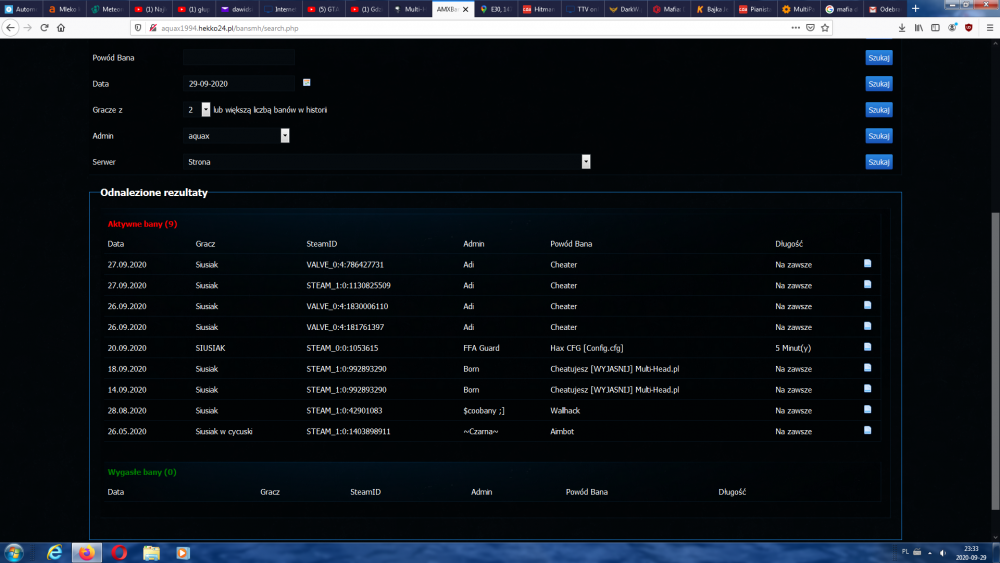
Task: Launch Opera from the Windows taskbar
Action: coord(119,552)
